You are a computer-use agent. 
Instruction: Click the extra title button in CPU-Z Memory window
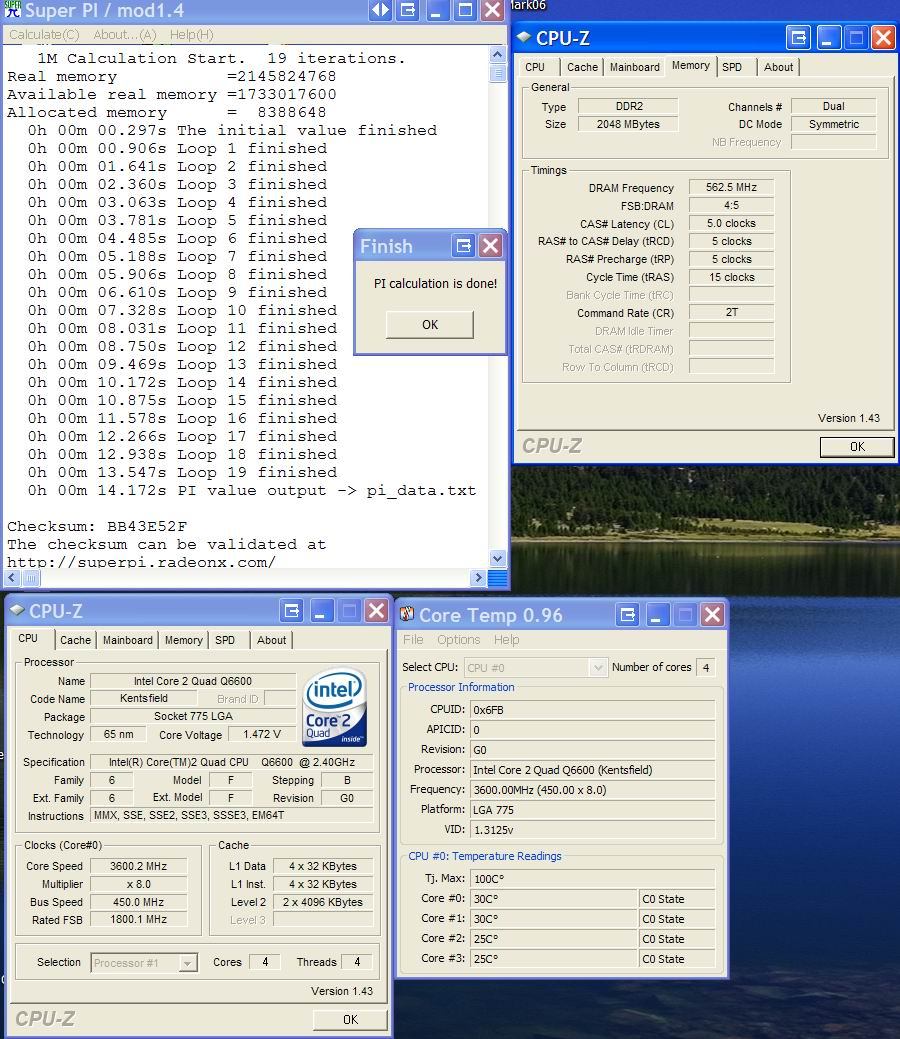pos(799,38)
